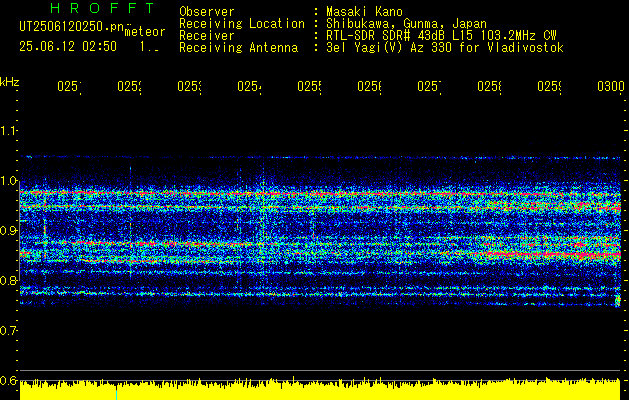This screenshot has width=629, height=400.
Task: Click the 0.9 frequency axis label
Action: click(x=9, y=231)
